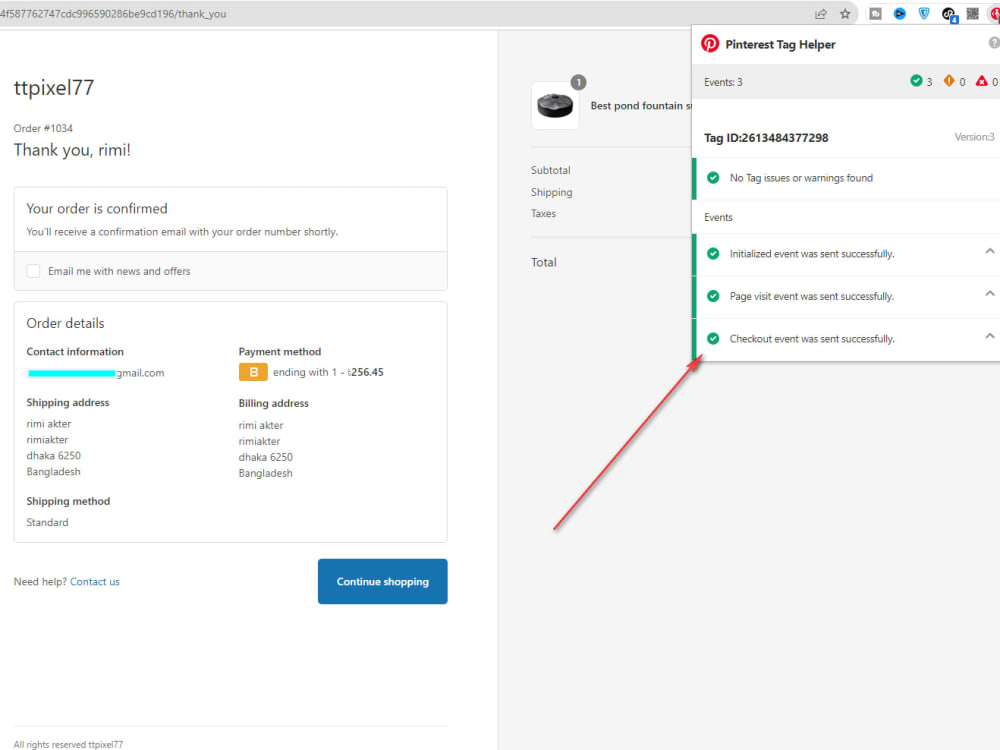
Task: Click the Facebook Pixel Helper extension icon
Action: (875, 13)
